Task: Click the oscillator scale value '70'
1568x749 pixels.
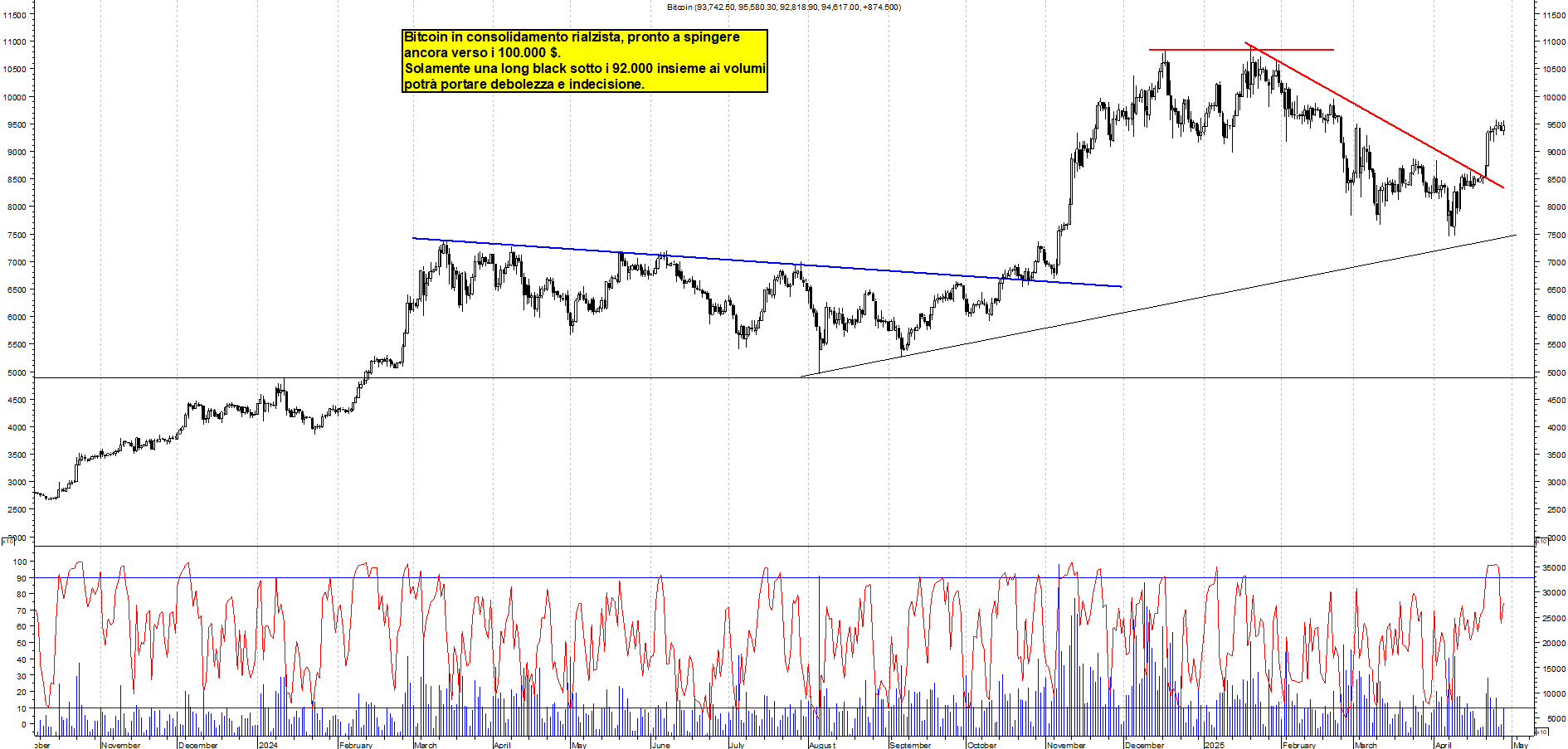Action: [x=21, y=611]
